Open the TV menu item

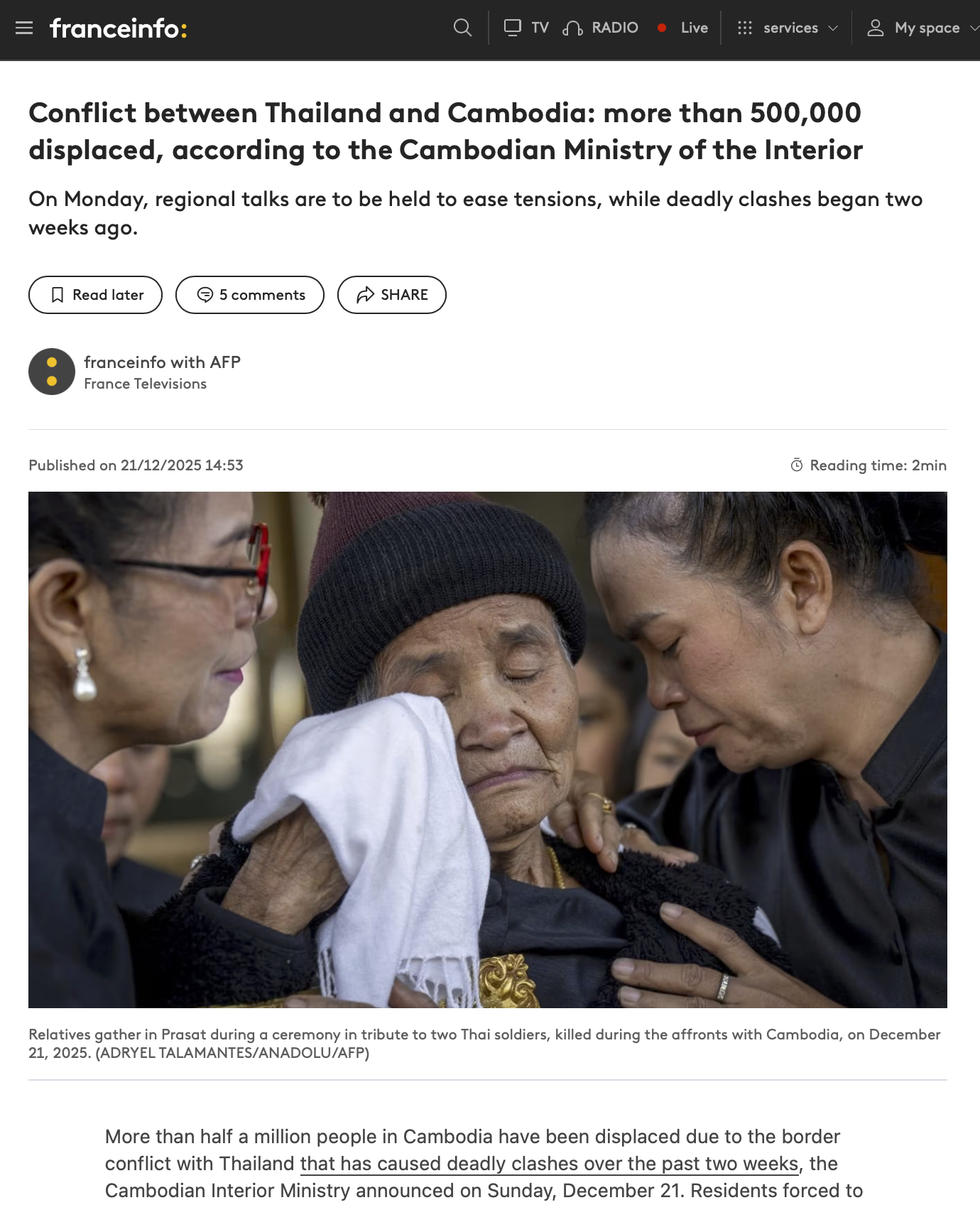540,28
